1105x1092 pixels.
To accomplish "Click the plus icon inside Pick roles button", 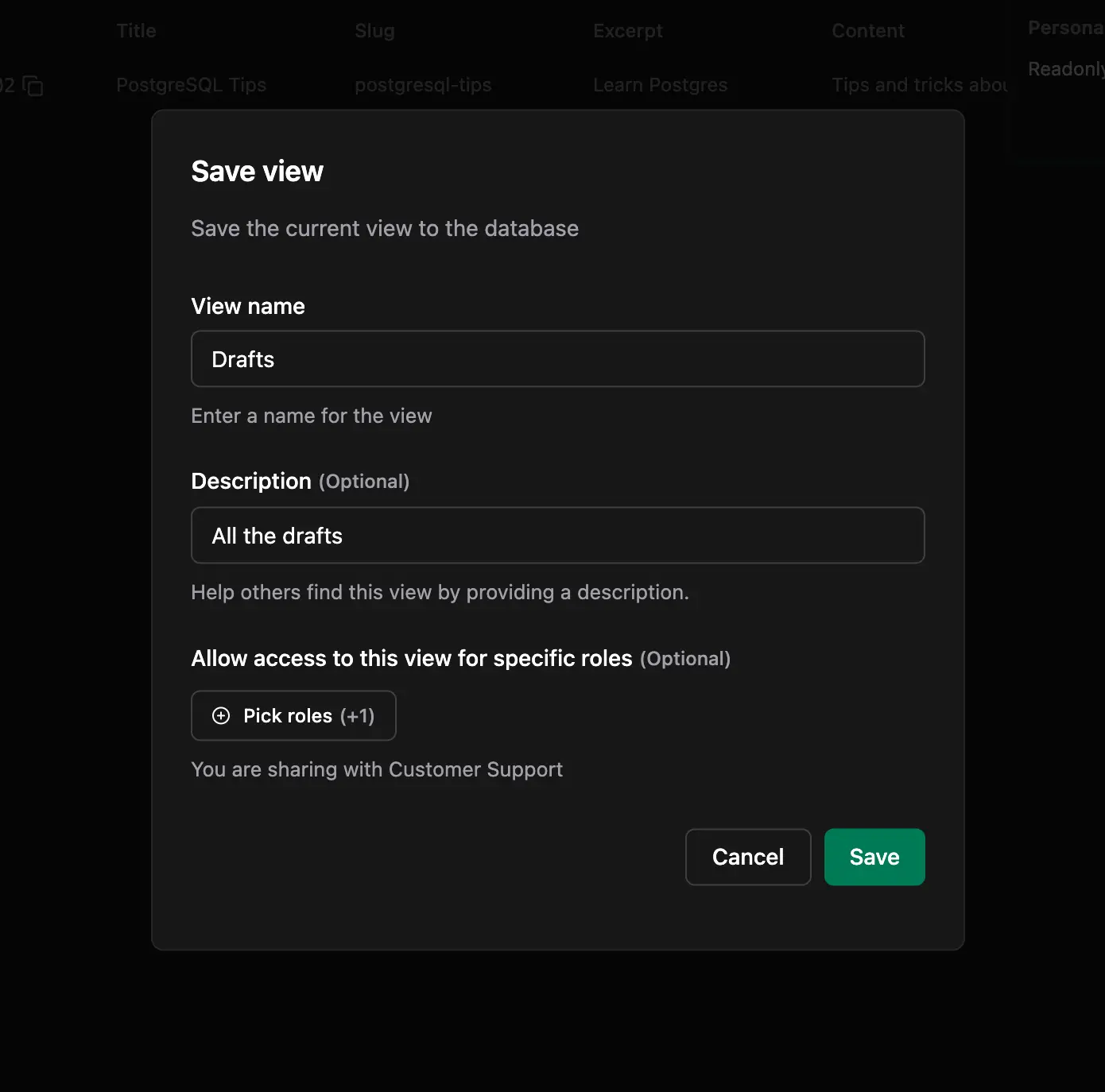I will pos(220,715).
